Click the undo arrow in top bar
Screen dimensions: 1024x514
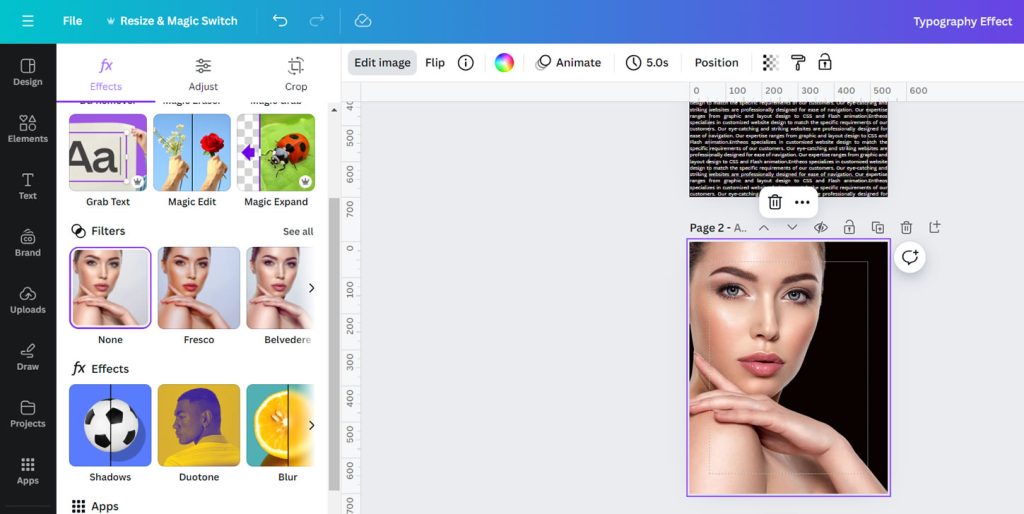[280, 21]
